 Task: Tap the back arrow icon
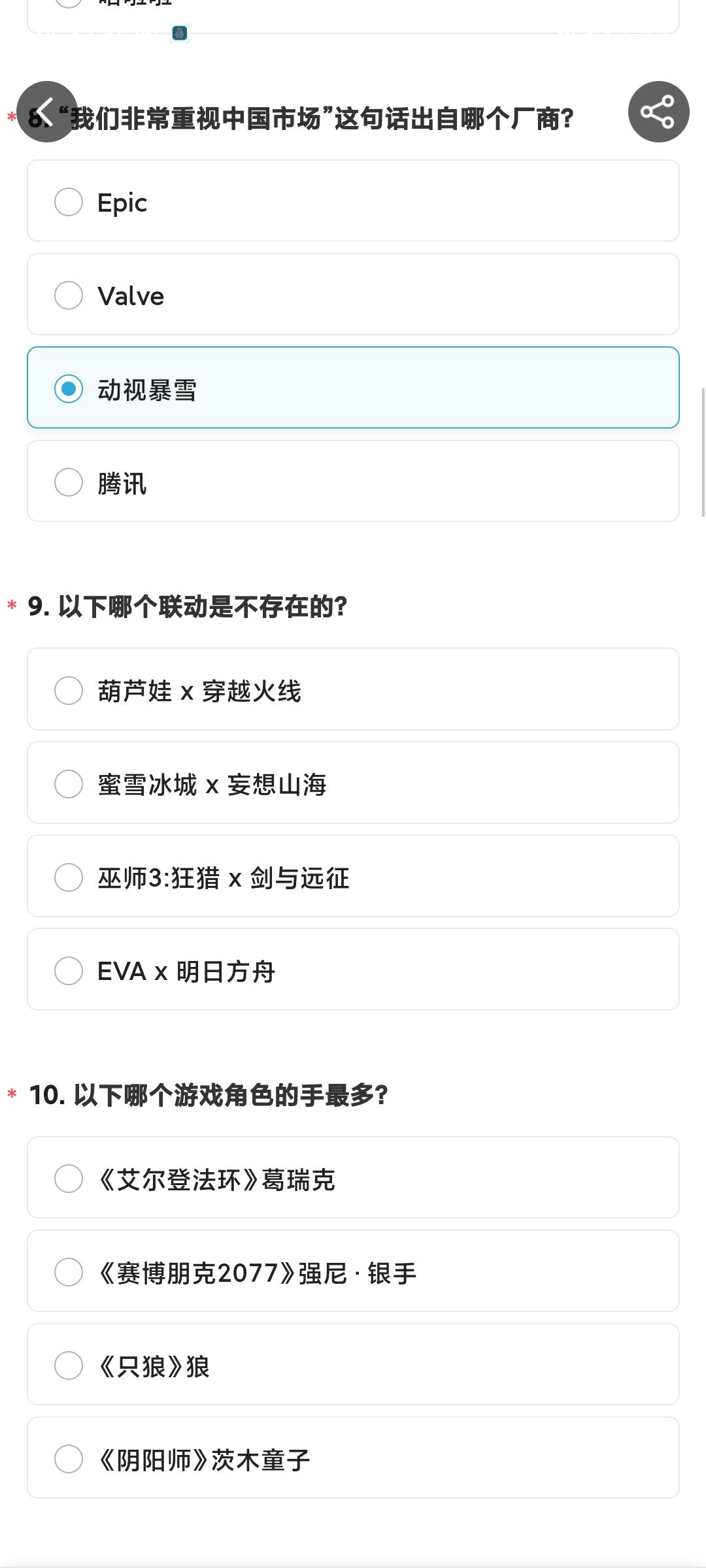coord(46,112)
